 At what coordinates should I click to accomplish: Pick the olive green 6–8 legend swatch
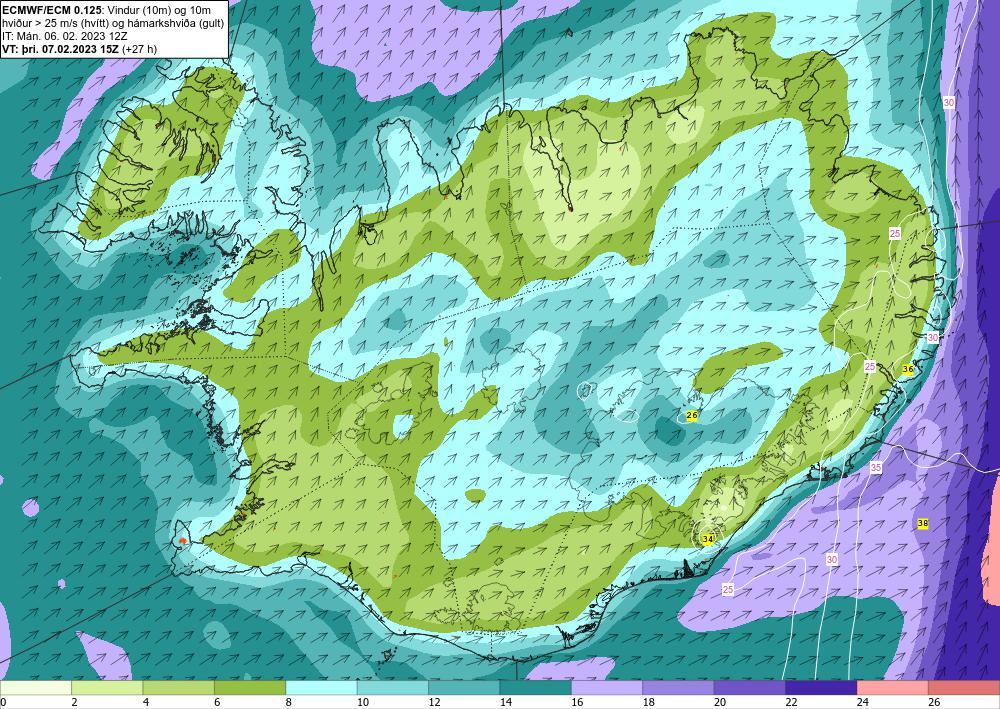point(250,687)
